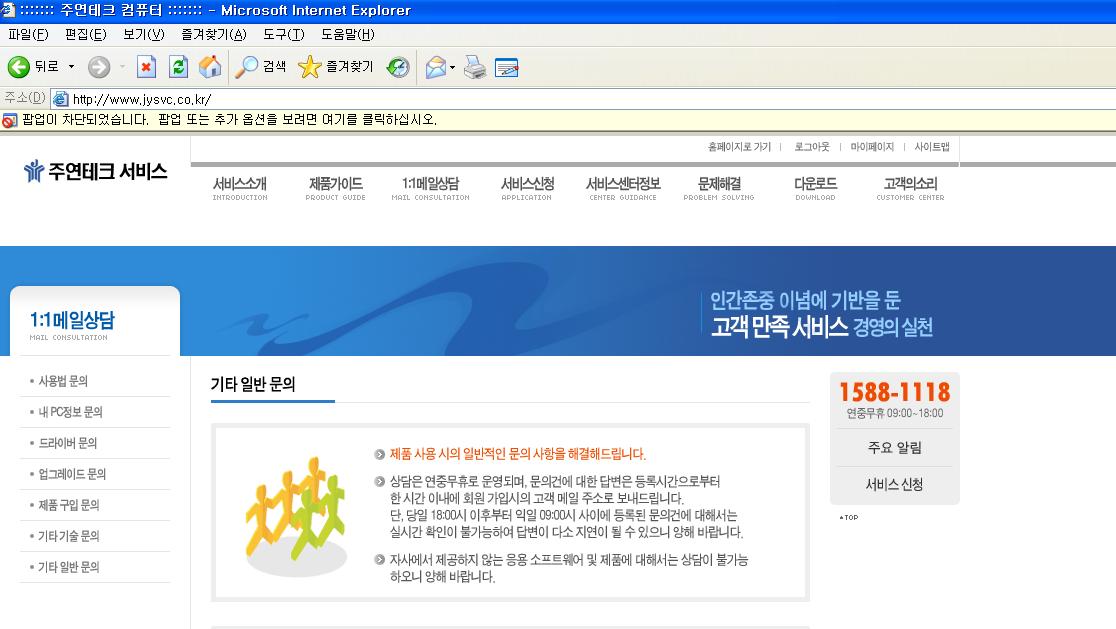Open the 사이트맵 link
The width and height of the screenshot is (1116, 629).
coord(932,147)
